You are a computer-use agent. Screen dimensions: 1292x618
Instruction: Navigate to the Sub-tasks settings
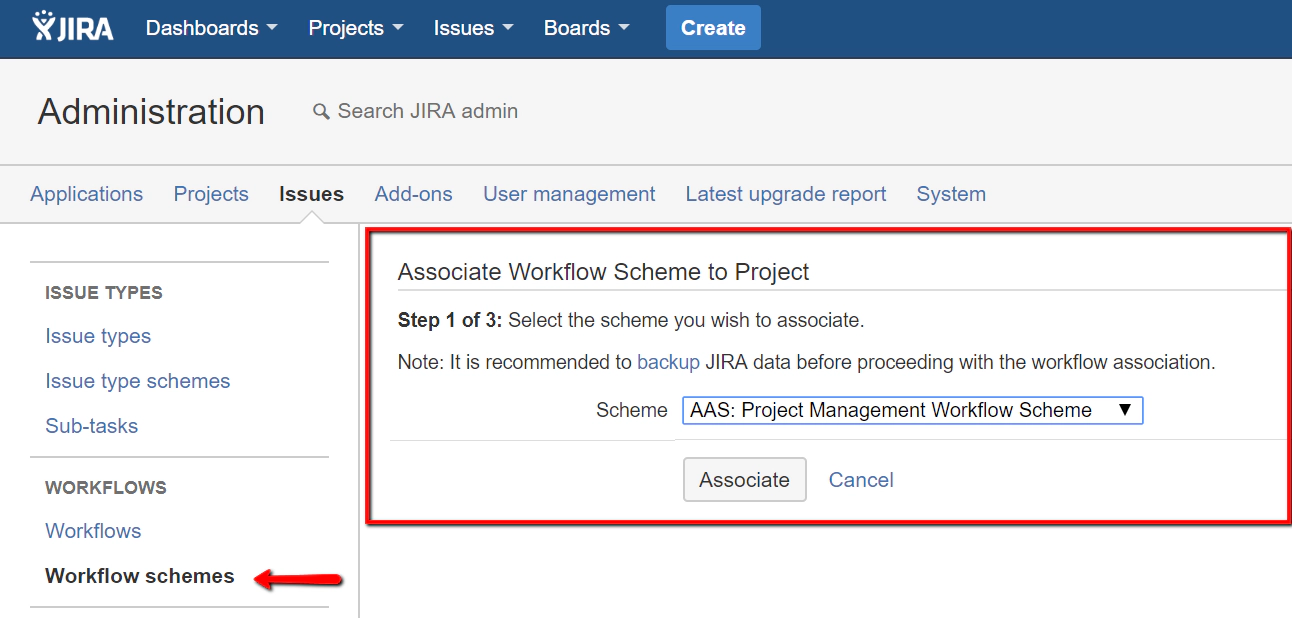(x=91, y=426)
